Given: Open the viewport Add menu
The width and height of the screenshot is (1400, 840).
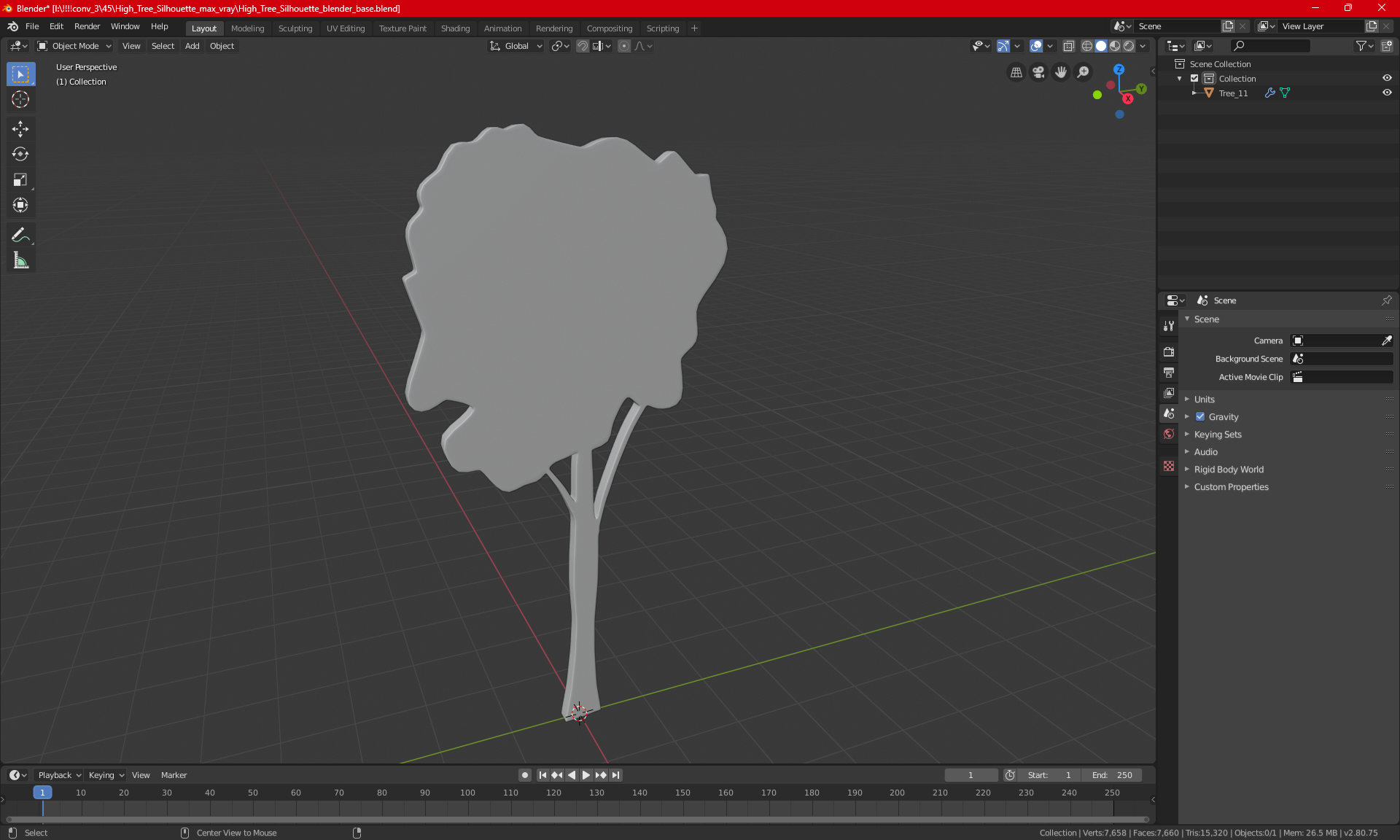Looking at the screenshot, I should click(x=192, y=46).
